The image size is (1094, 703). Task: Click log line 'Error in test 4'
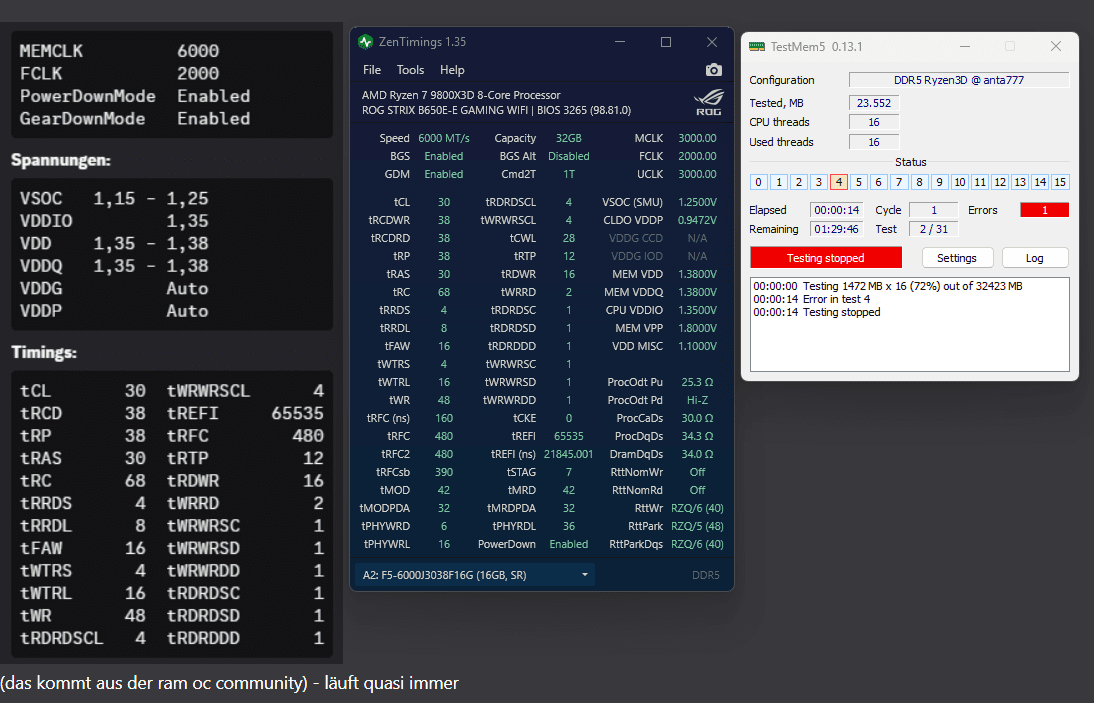pos(811,299)
